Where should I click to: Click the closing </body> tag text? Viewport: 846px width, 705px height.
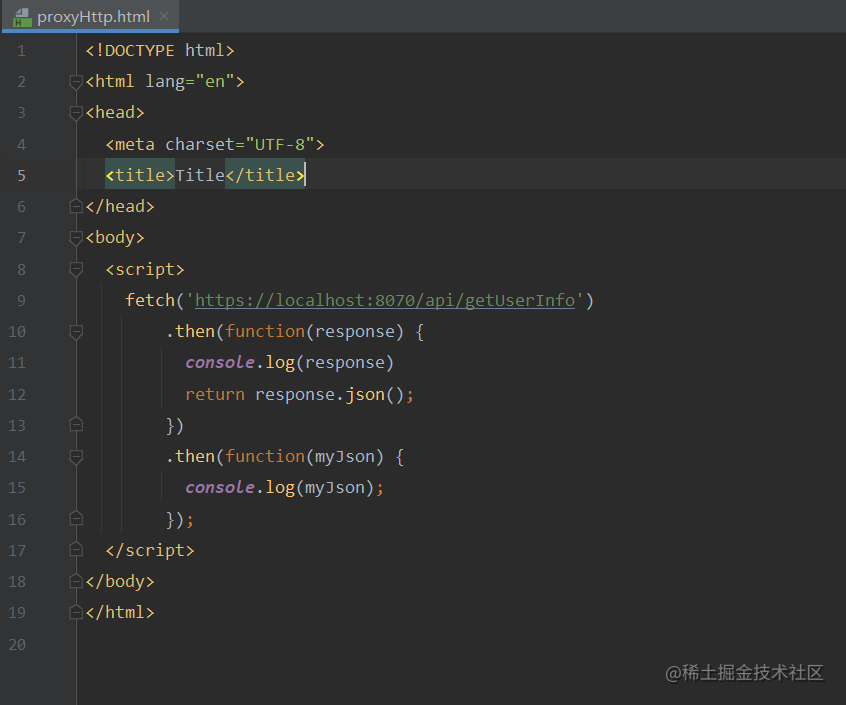tap(120, 581)
